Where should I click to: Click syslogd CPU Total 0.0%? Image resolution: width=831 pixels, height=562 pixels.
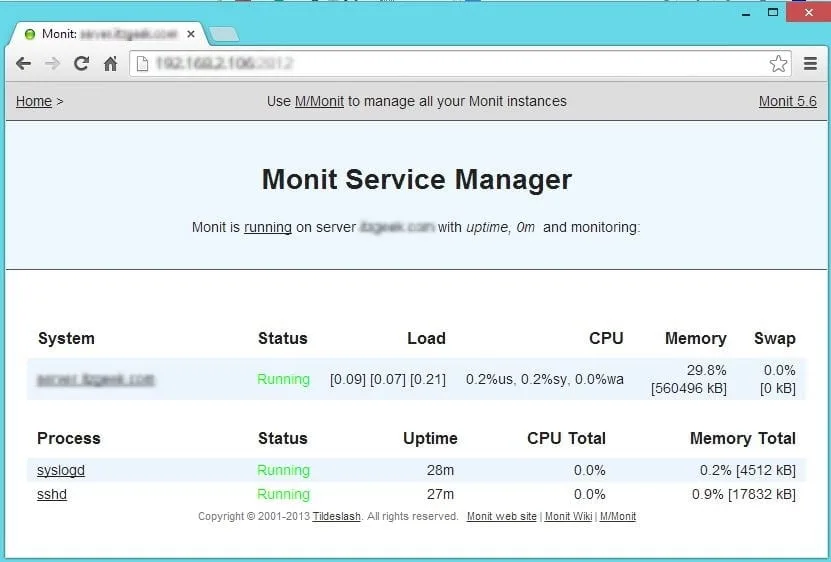[x=590, y=470]
